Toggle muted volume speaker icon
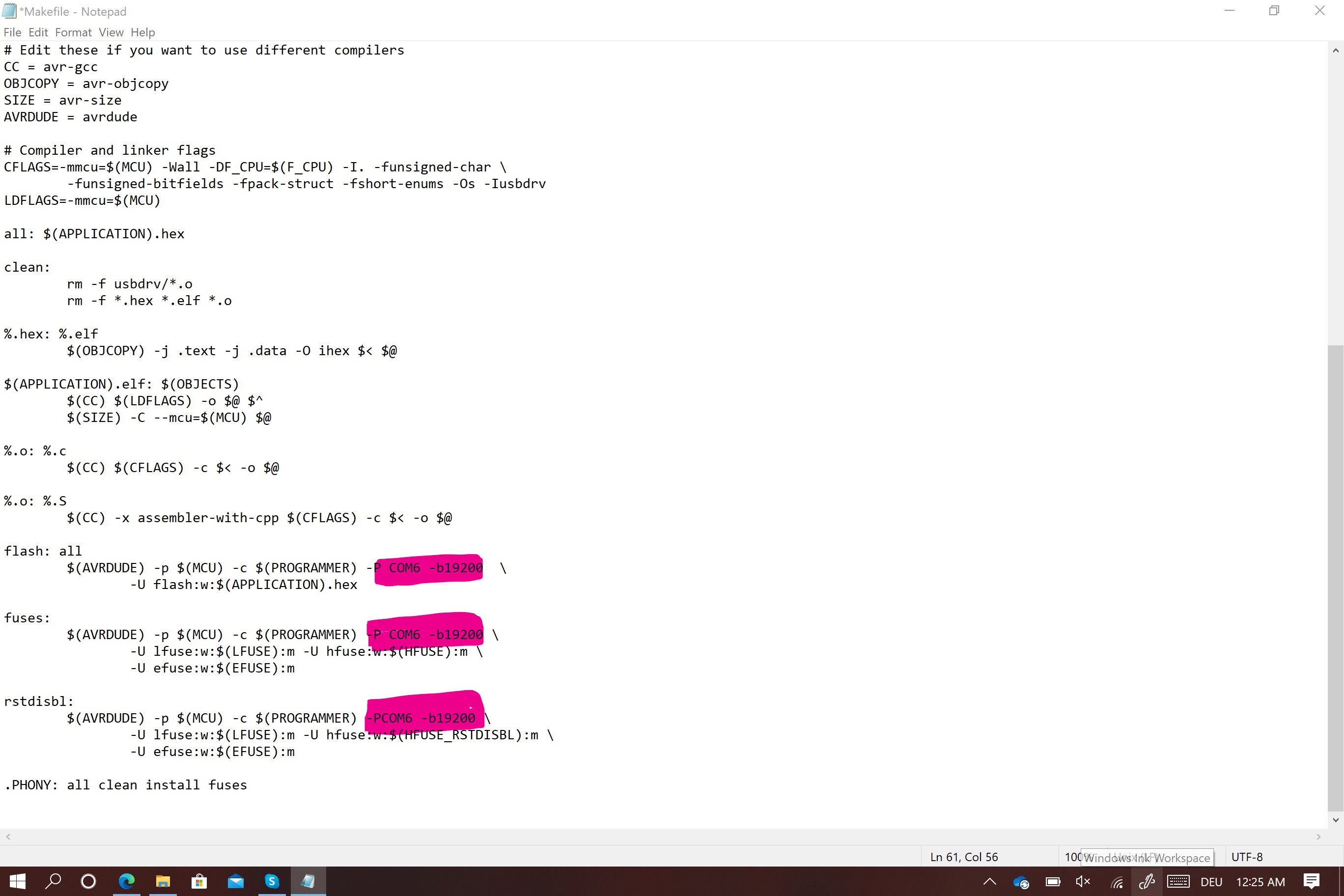Viewport: 1344px width, 896px height. pyautogui.click(x=1083, y=882)
